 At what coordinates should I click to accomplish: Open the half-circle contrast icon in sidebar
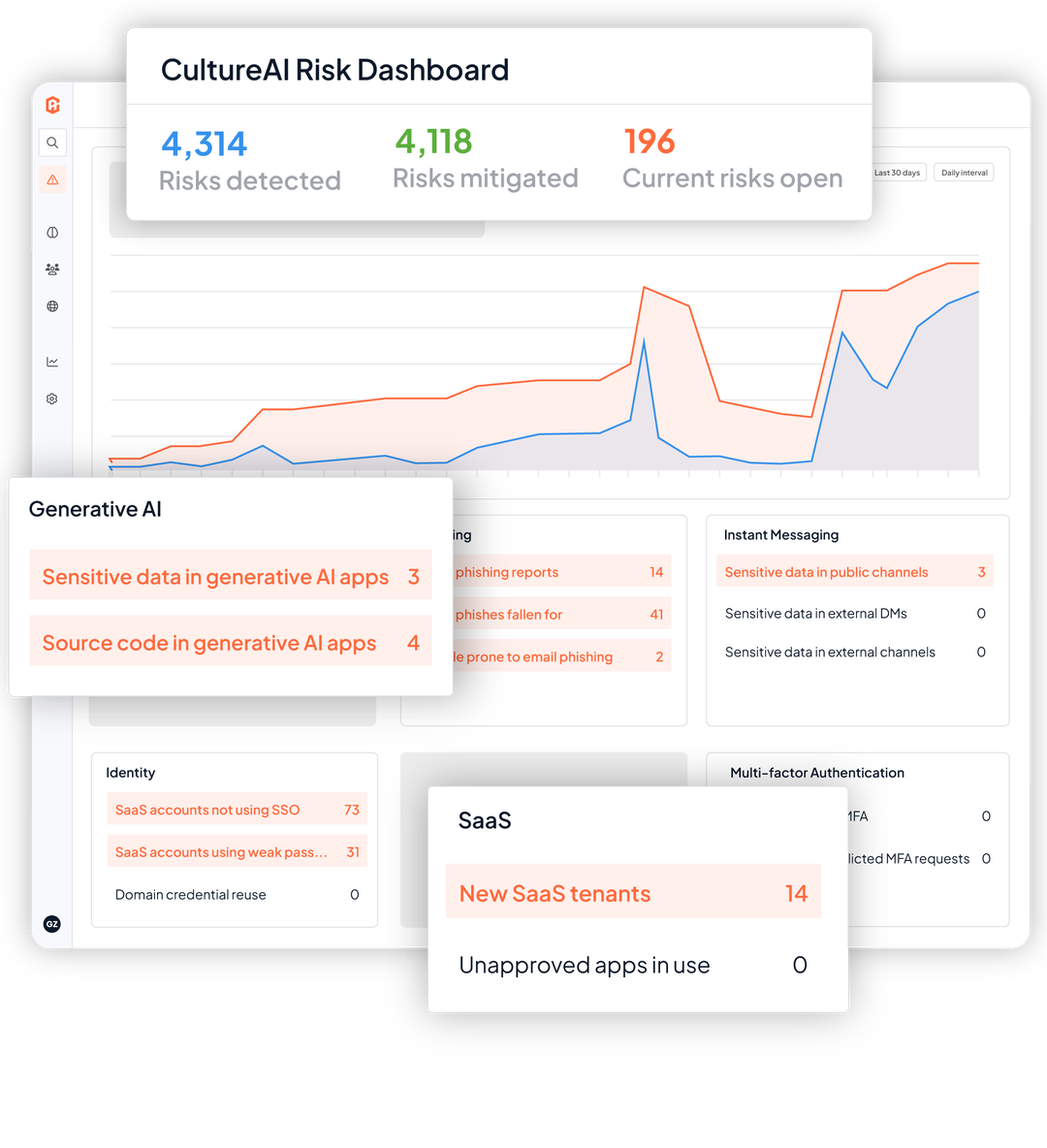[52, 233]
